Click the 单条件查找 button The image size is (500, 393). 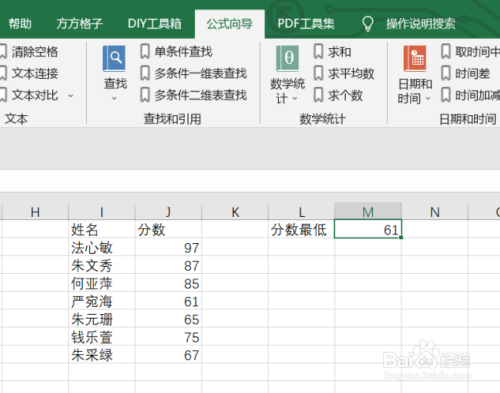(177, 52)
